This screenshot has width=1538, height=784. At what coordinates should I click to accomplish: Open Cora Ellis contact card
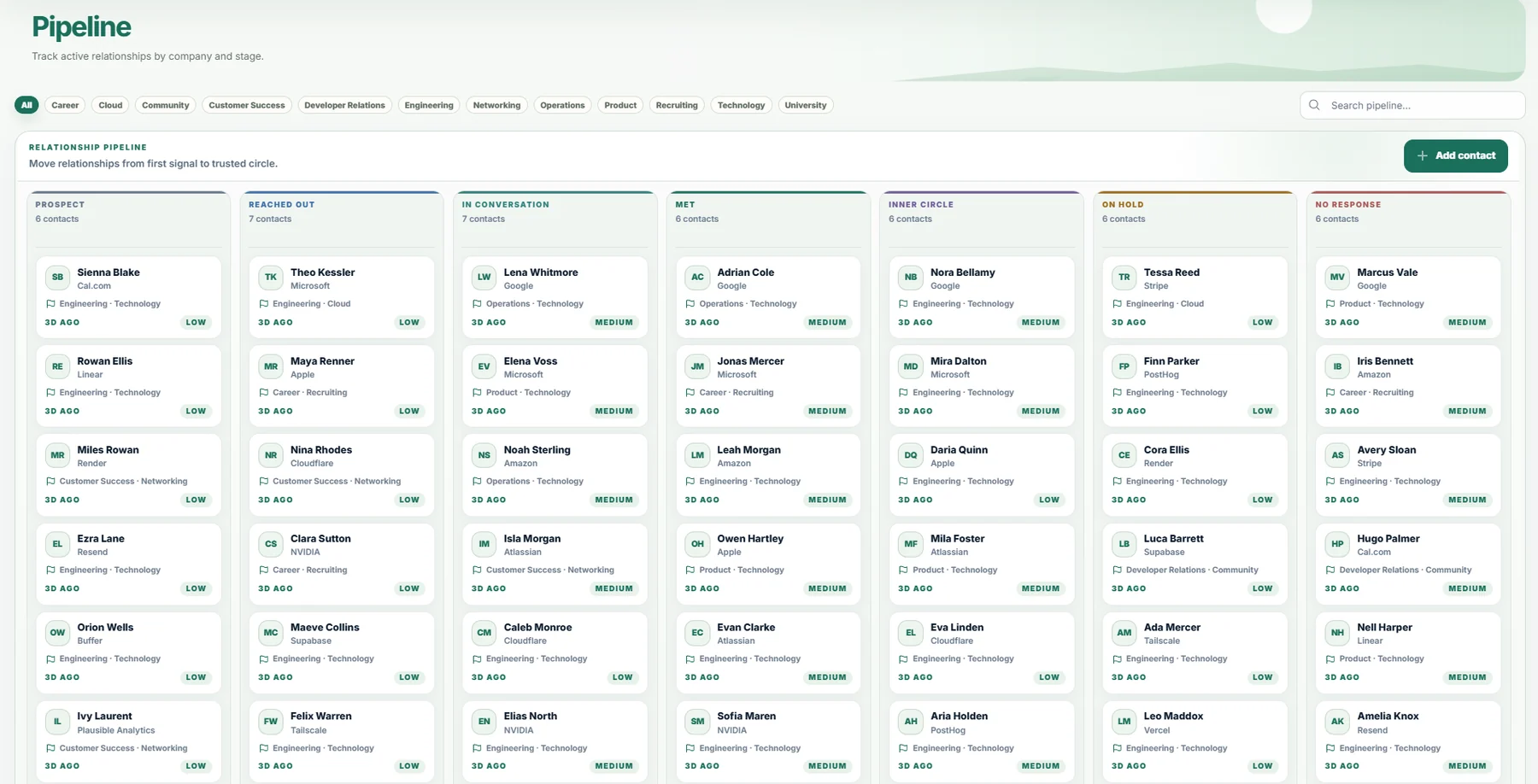(x=1195, y=475)
